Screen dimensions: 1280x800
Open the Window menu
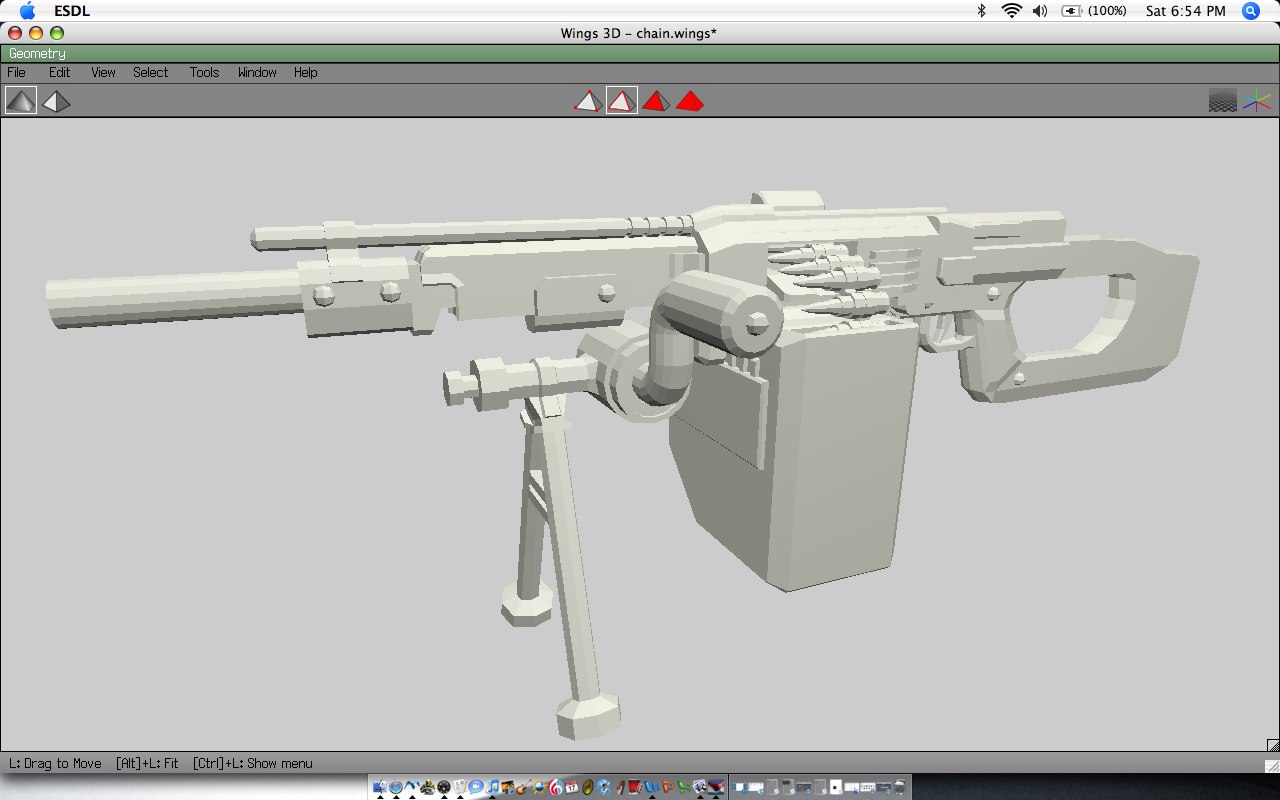[x=256, y=72]
